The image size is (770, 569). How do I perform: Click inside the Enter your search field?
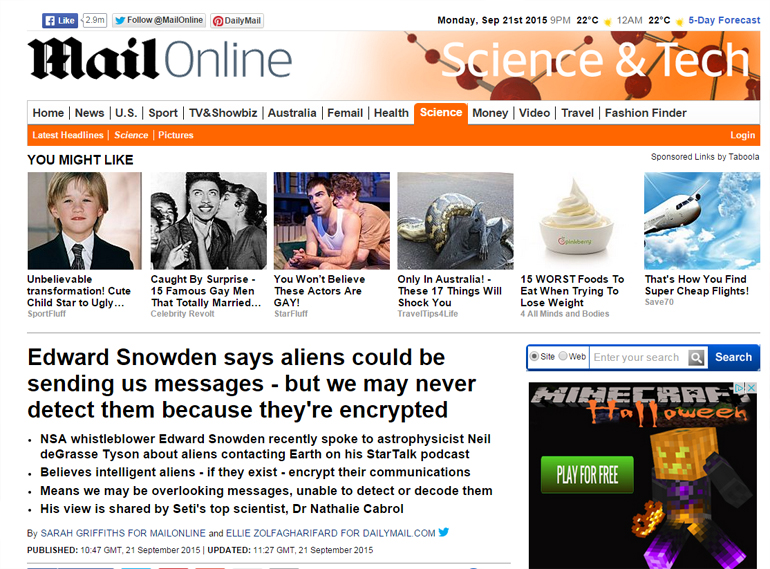click(x=638, y=357)
